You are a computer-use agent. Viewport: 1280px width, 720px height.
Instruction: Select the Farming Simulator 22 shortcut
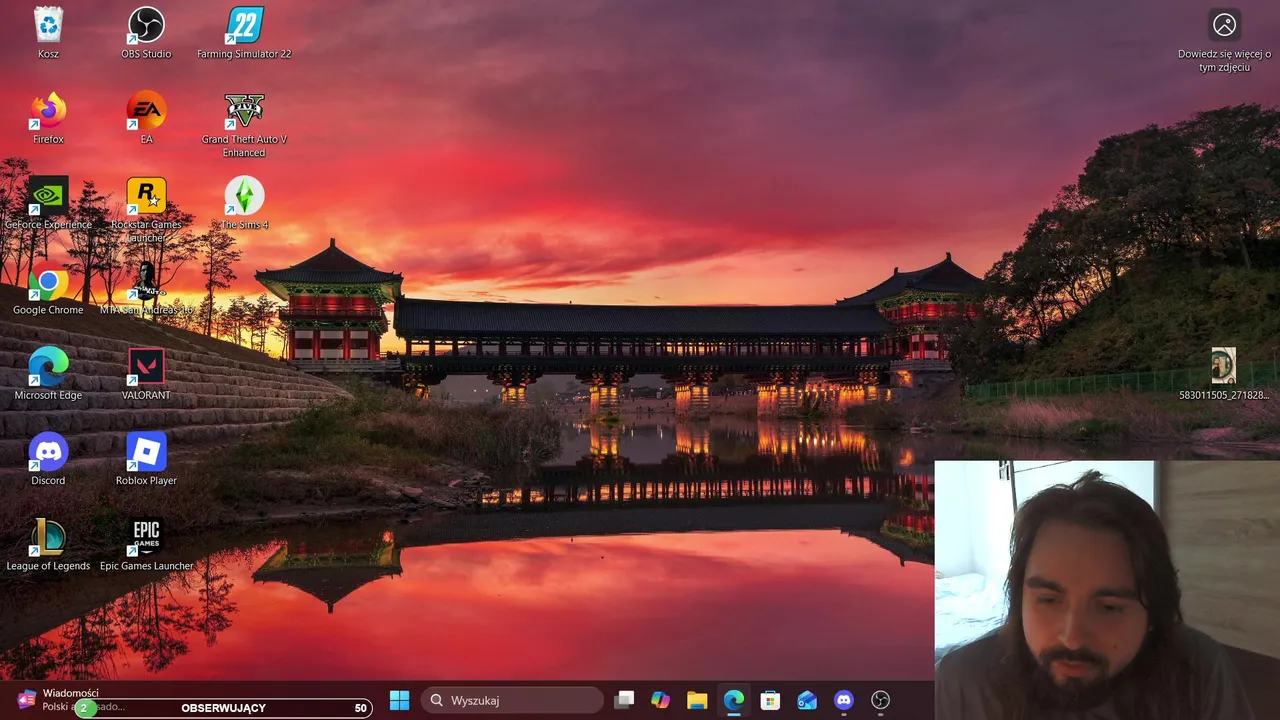click(244, 32)
